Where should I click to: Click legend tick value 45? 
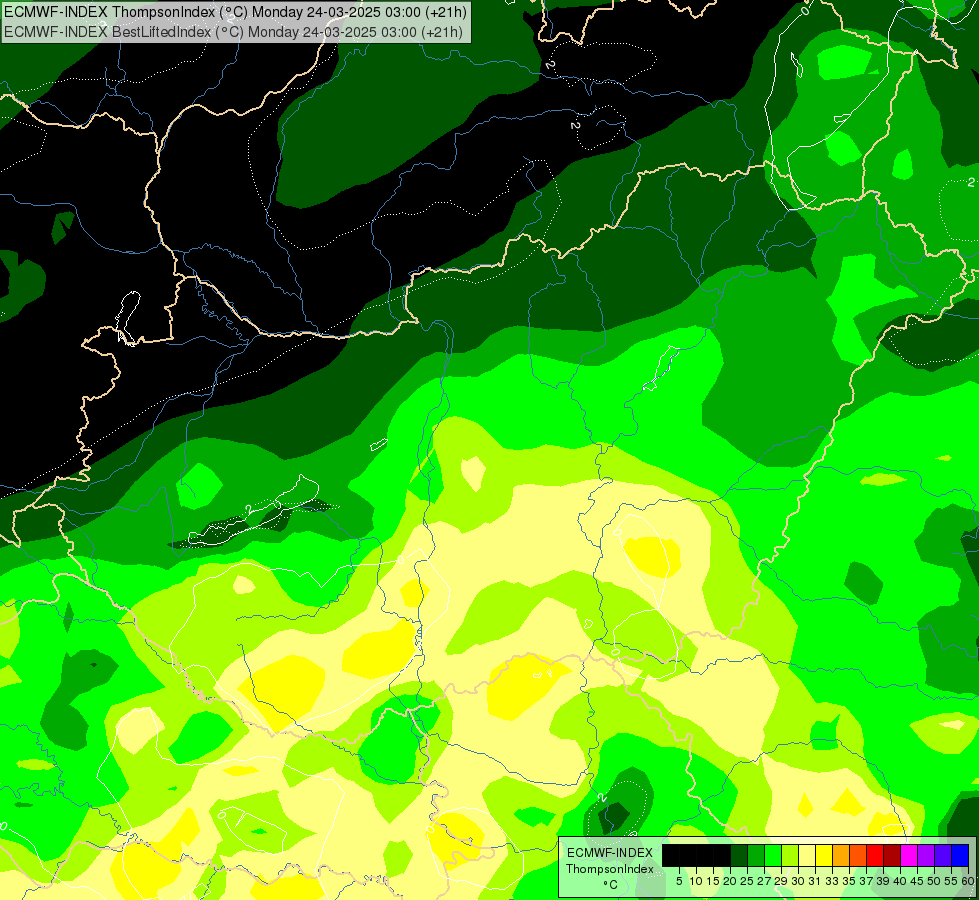(x=917, y=881)
